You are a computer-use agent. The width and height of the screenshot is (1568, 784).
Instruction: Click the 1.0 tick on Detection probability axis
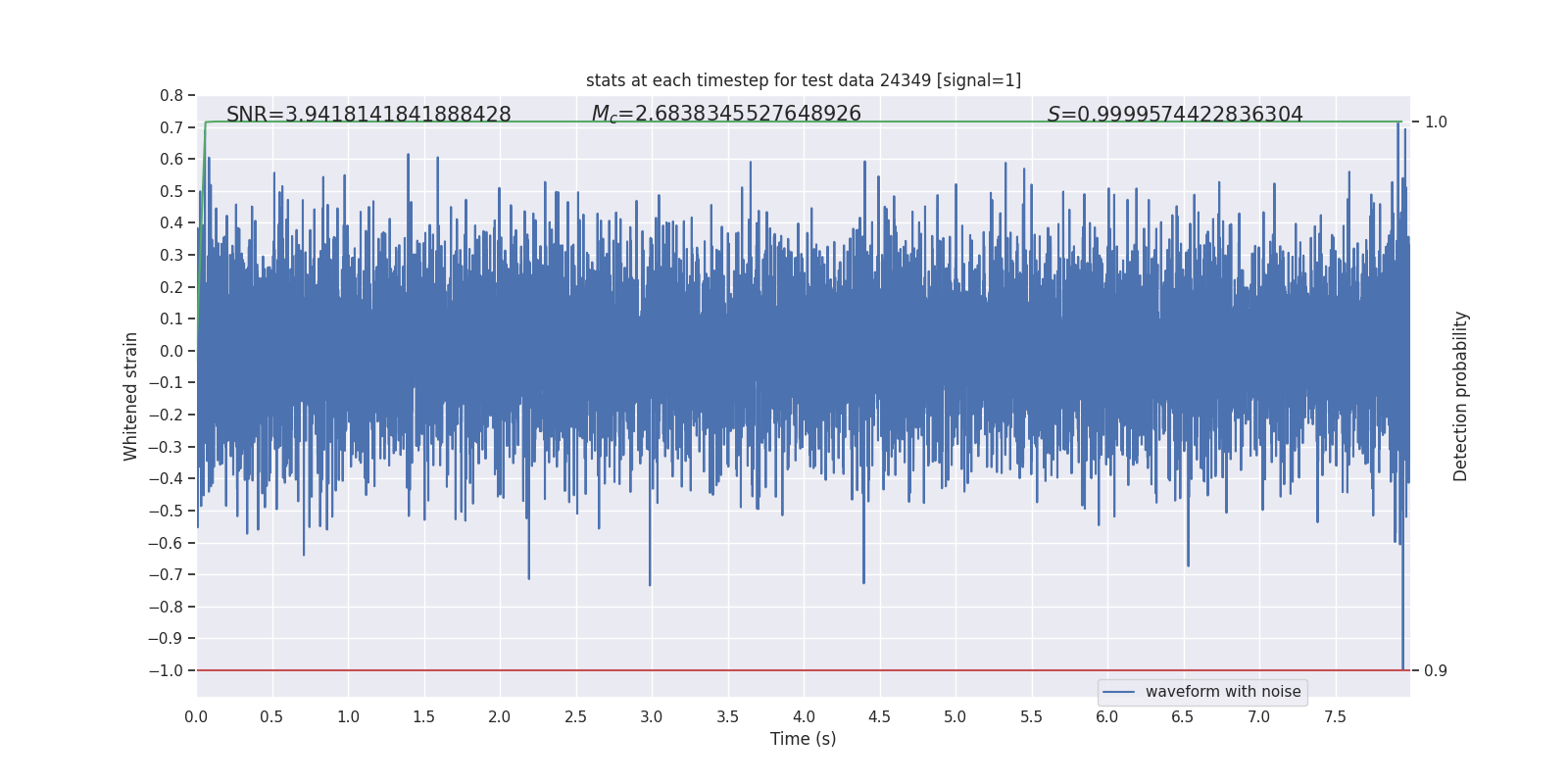click(1436, 122)
